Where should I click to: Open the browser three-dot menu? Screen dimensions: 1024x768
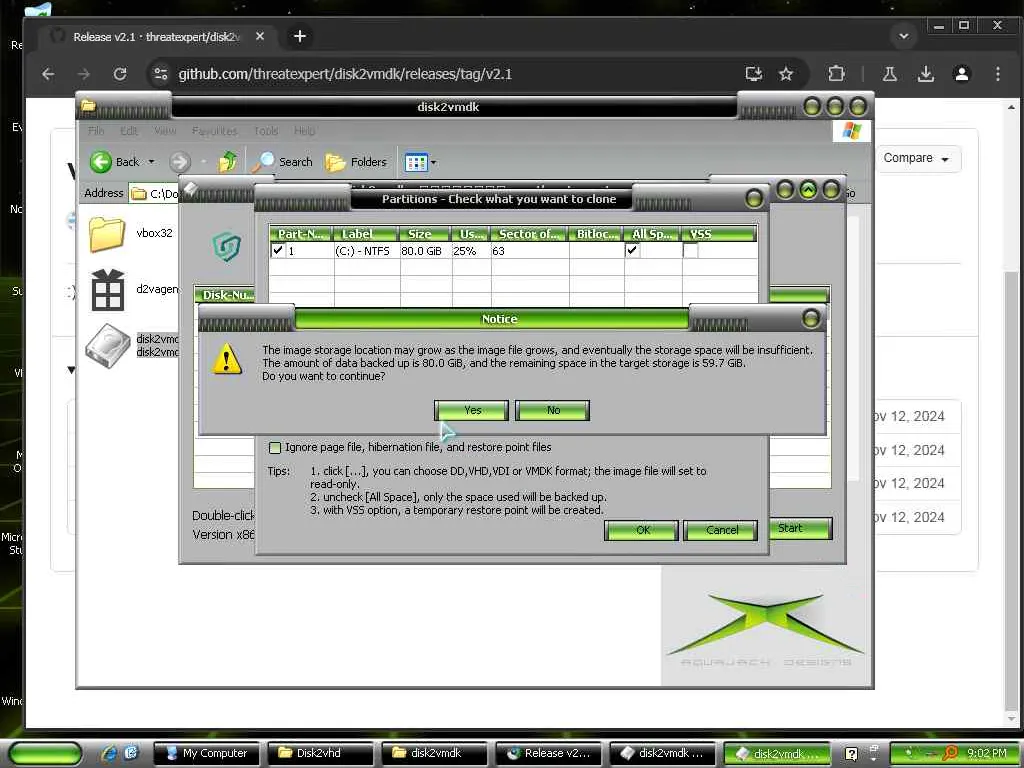[997, 74]
